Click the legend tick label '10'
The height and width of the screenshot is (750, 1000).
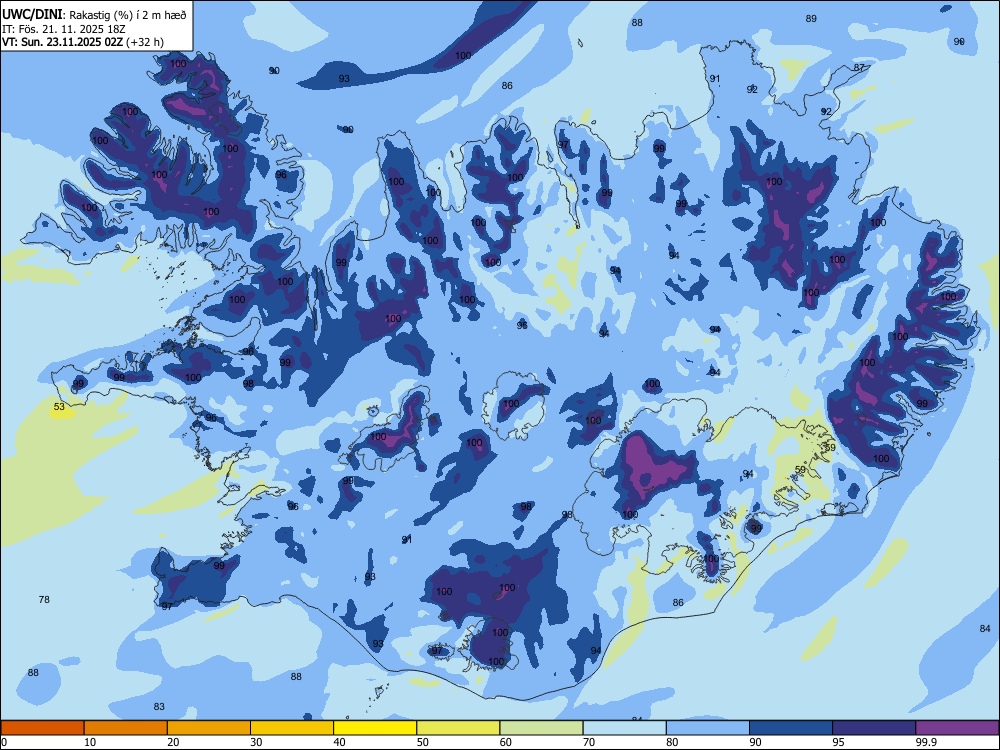pyautogui.click(x=90, y=742)
